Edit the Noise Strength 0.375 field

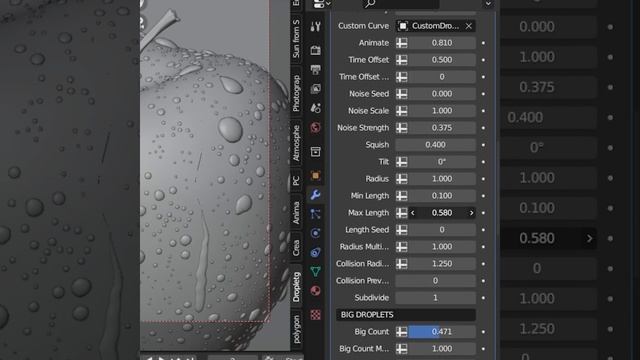442,128
